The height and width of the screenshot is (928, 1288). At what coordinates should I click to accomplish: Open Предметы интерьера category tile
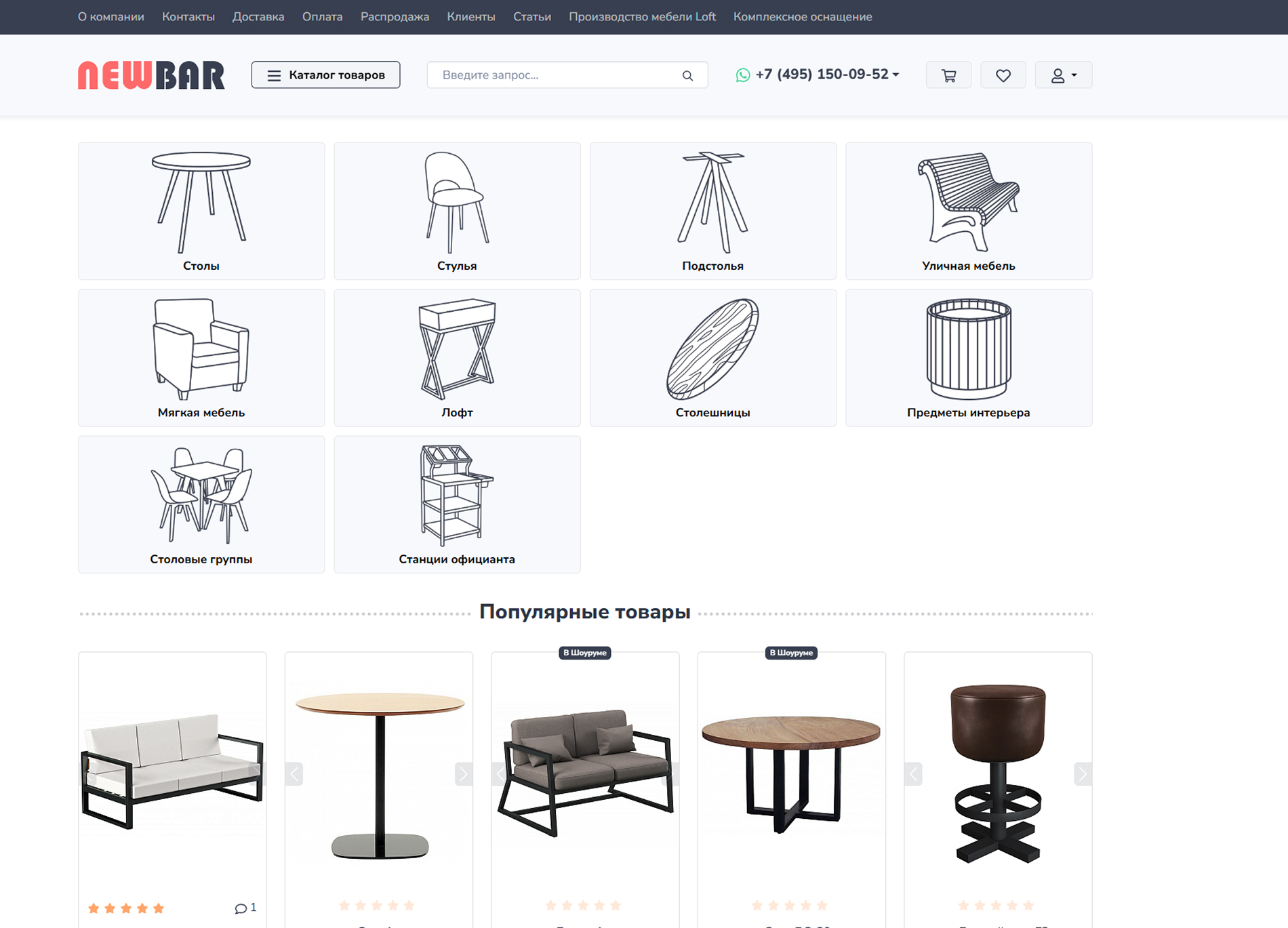point(968,358)
